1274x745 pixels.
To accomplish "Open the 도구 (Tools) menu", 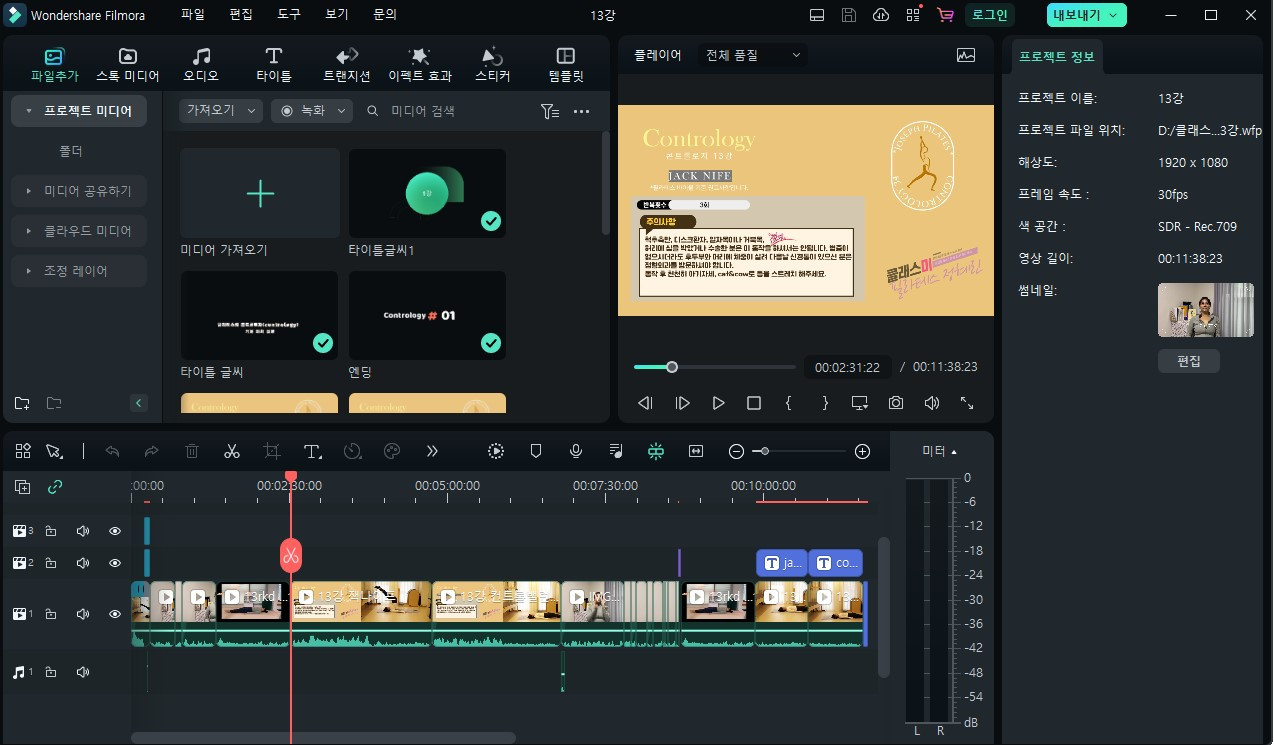I will click(x=289, y=15).
